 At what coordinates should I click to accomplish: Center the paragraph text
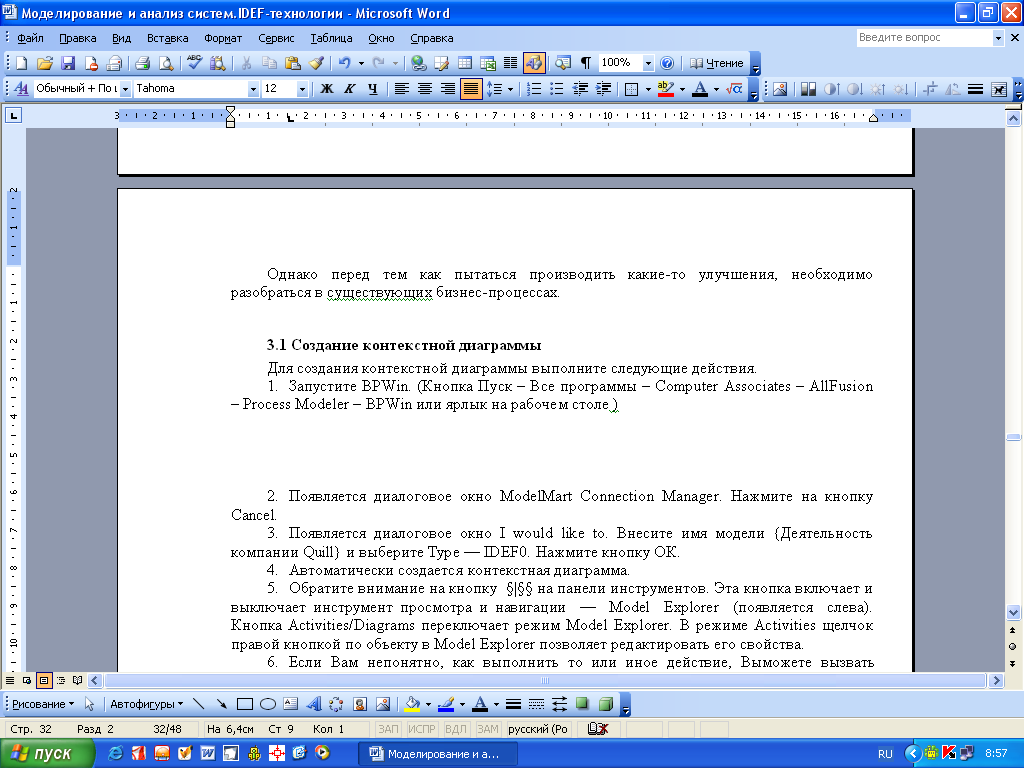point(424,89)
